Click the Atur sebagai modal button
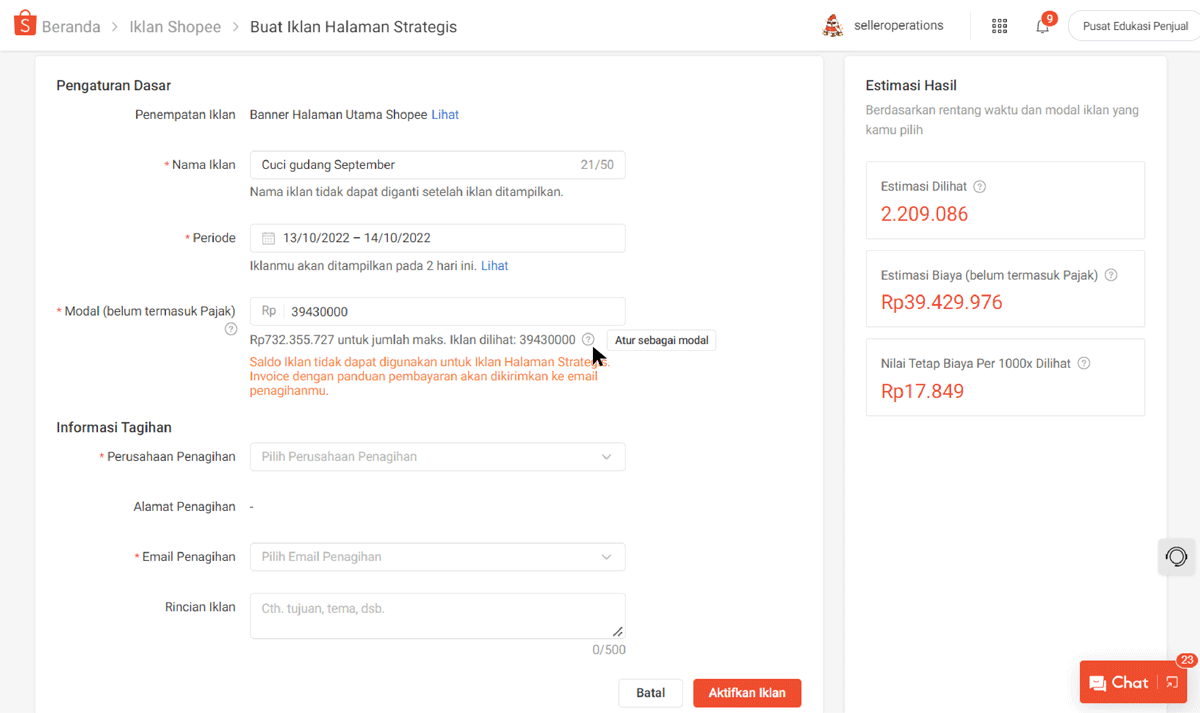This screenshot has width=1200, height=713. pyautogui.click(x=661, y=340)
